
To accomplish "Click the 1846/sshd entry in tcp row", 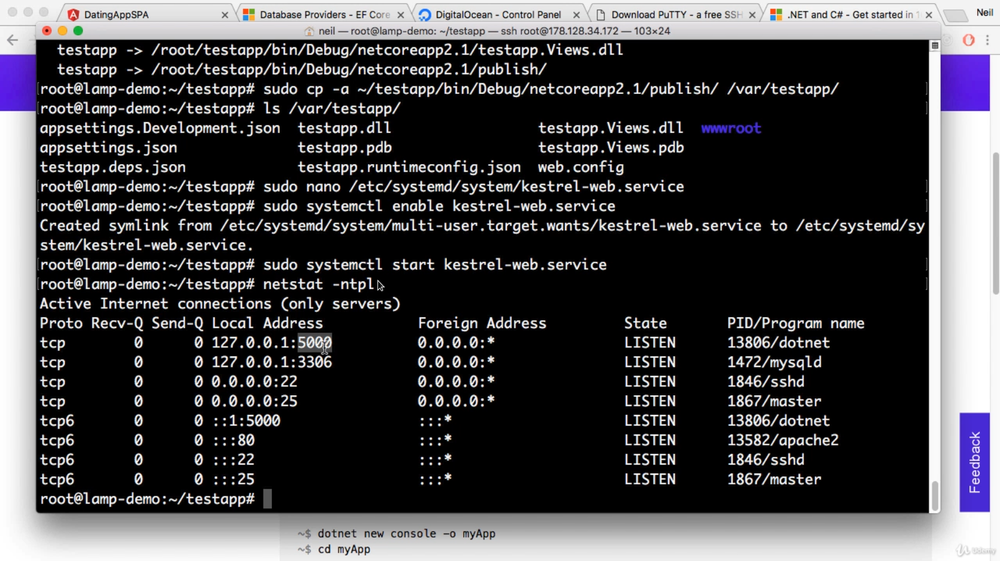I will click(765, 382).
